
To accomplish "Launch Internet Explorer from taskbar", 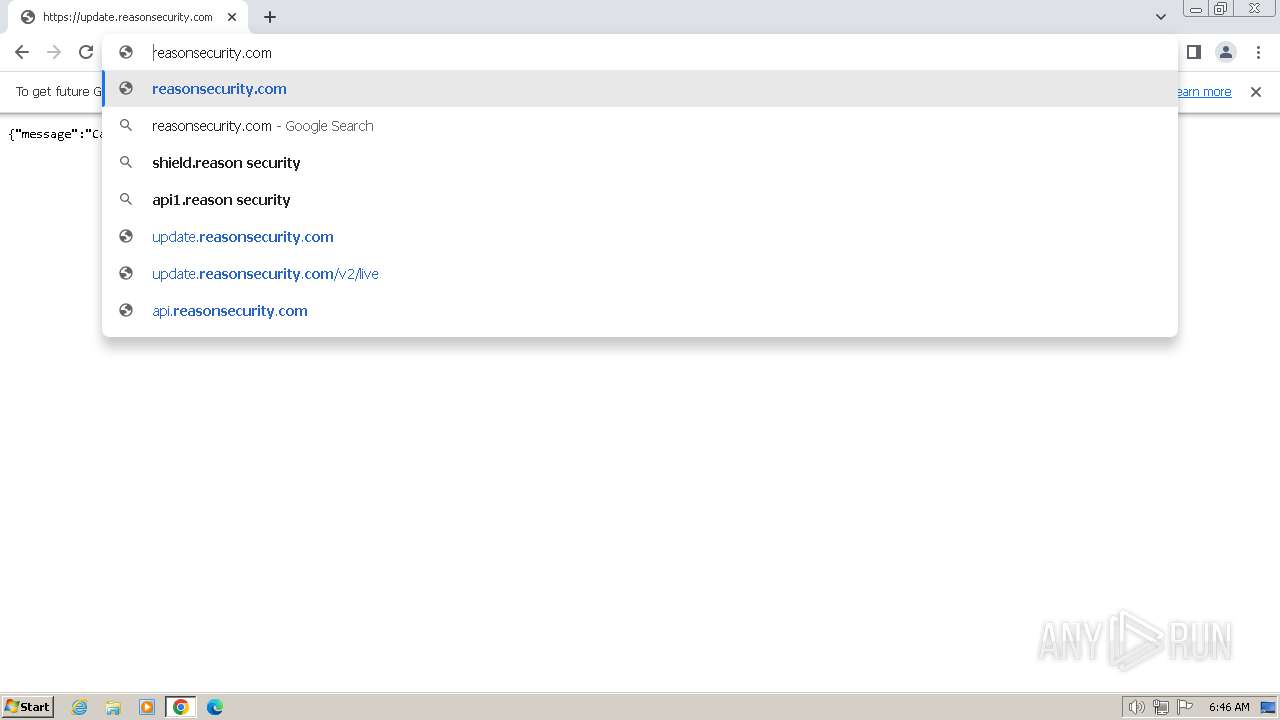I will [80, 707].
